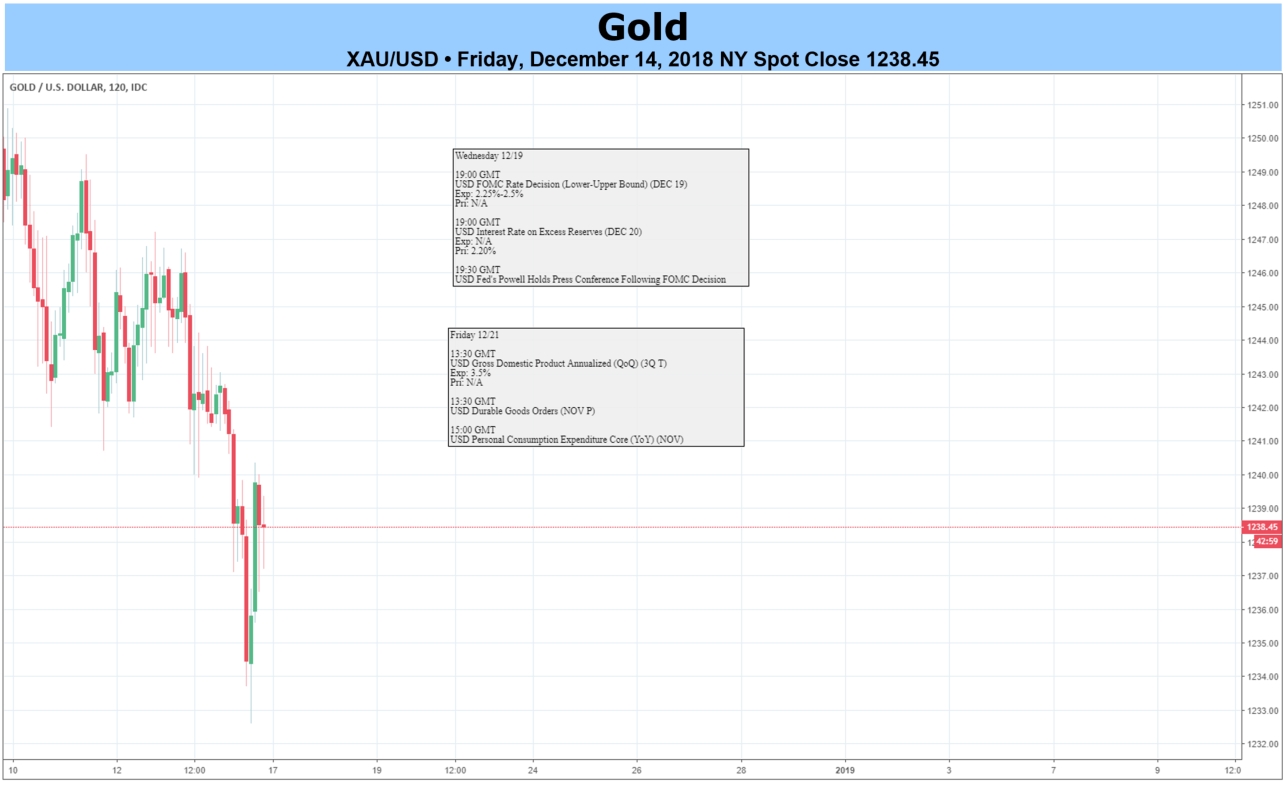Click the 28 date label on time axis
The width and height of the screenshot is (1288, 787).
pos(741,770)
